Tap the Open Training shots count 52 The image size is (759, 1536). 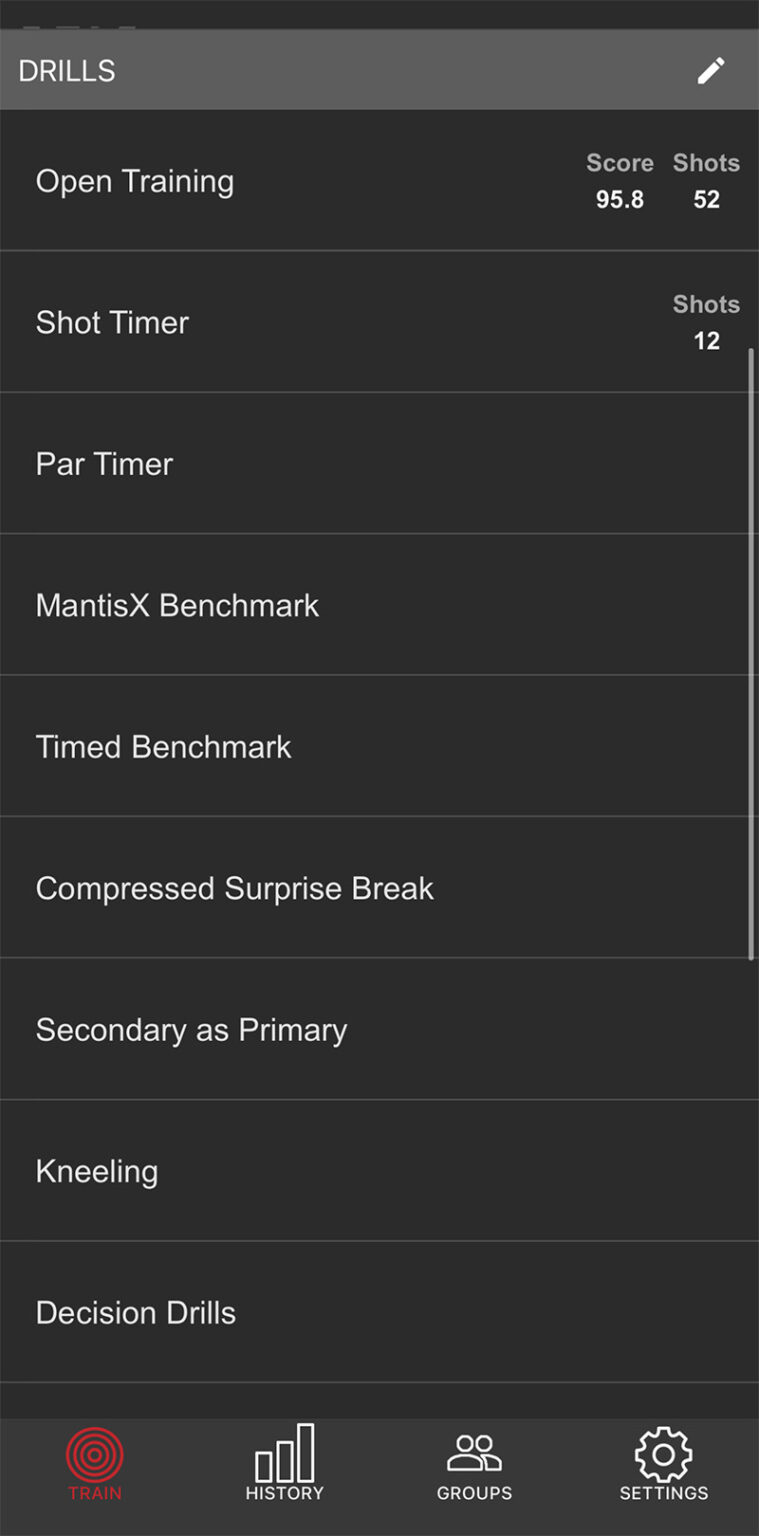pos(706,200)
